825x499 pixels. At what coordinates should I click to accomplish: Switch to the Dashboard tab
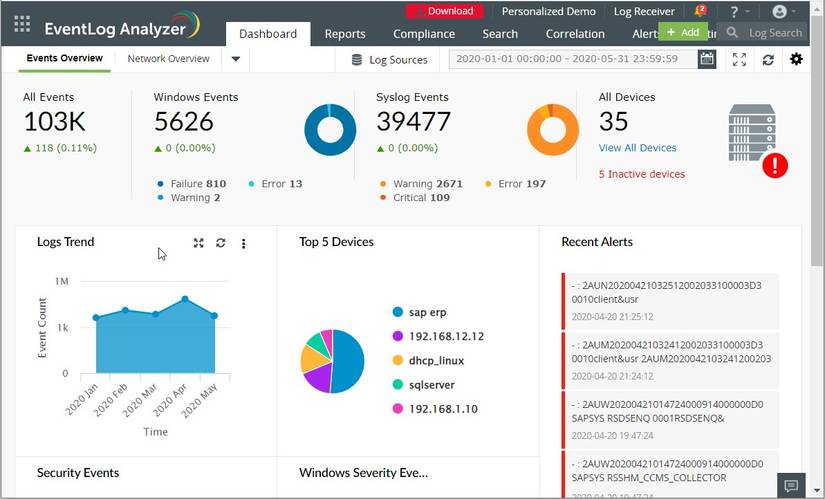point(268,34)
